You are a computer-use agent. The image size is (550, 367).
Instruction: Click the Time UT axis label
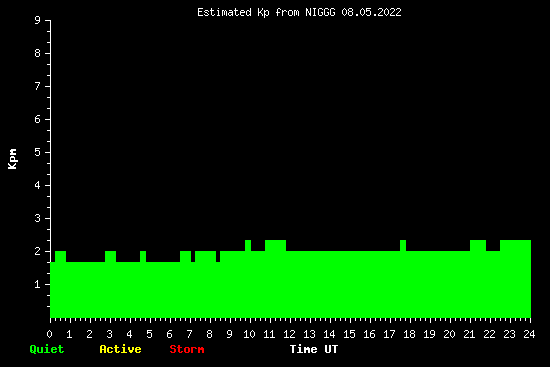314,349
